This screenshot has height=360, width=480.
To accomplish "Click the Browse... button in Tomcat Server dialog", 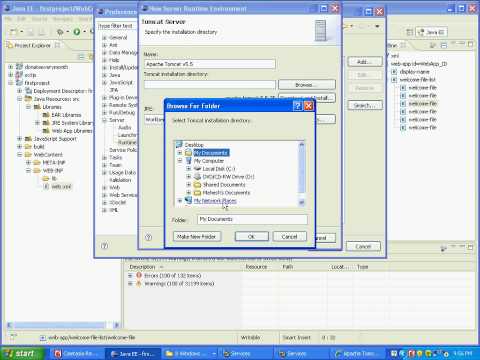I will click(307, 85).
